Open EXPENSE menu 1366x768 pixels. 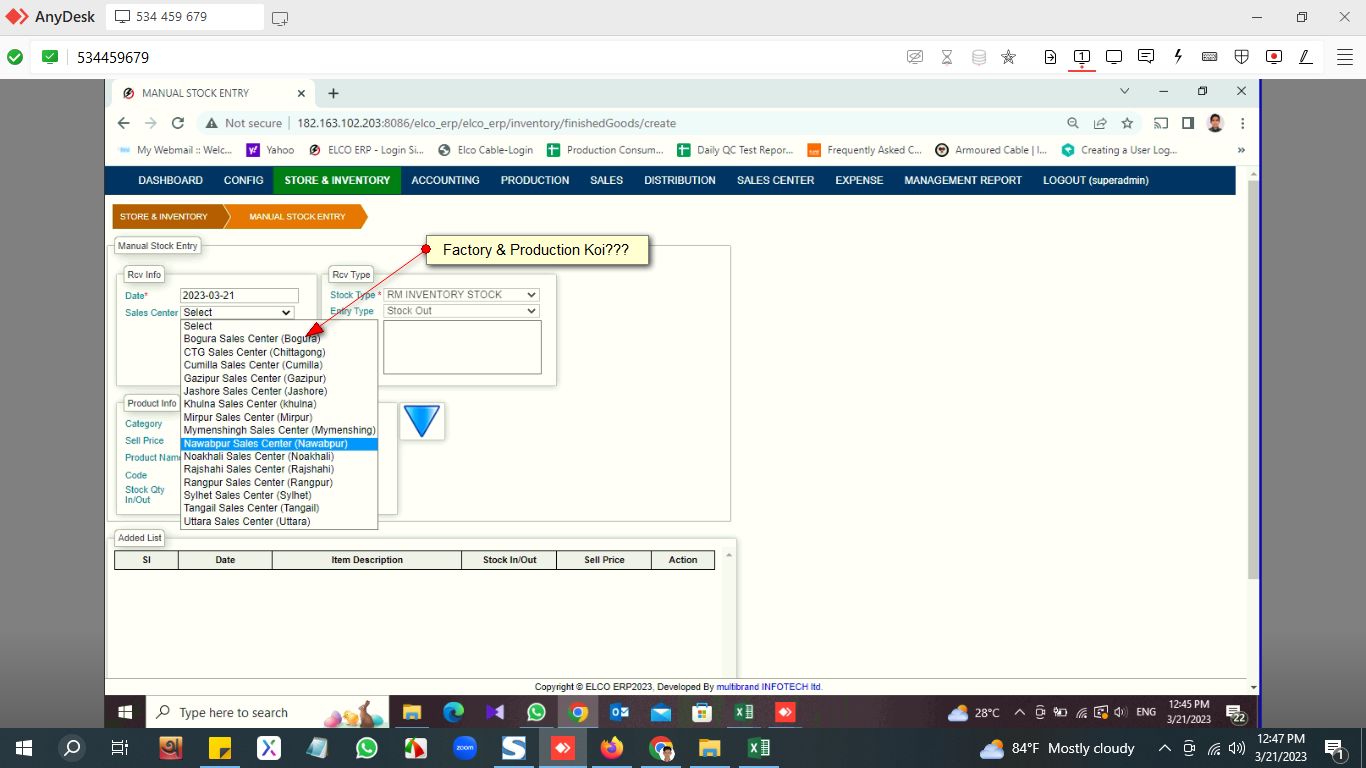coord(859,180)
